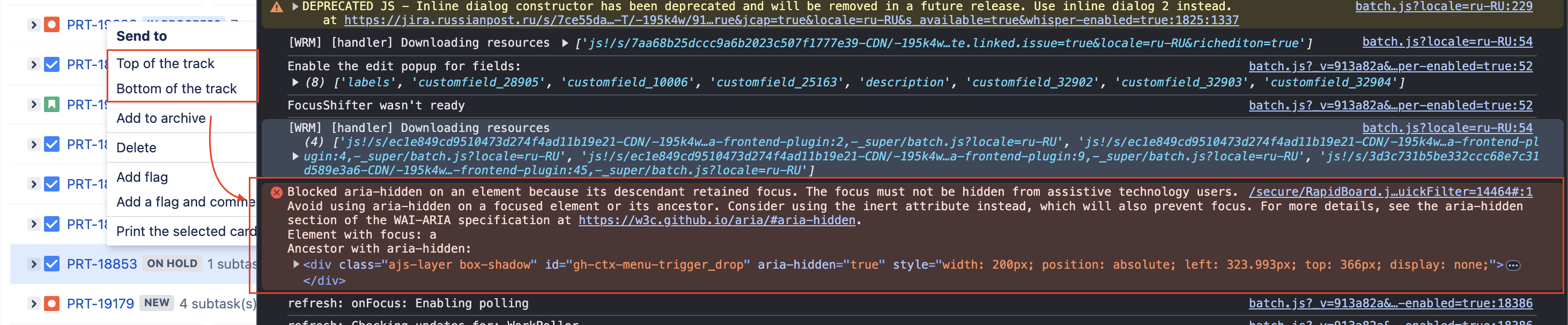Open source link beside "Enable the edit popup"
Screen dimensions: 1568x325
[x=1391, y=66]
